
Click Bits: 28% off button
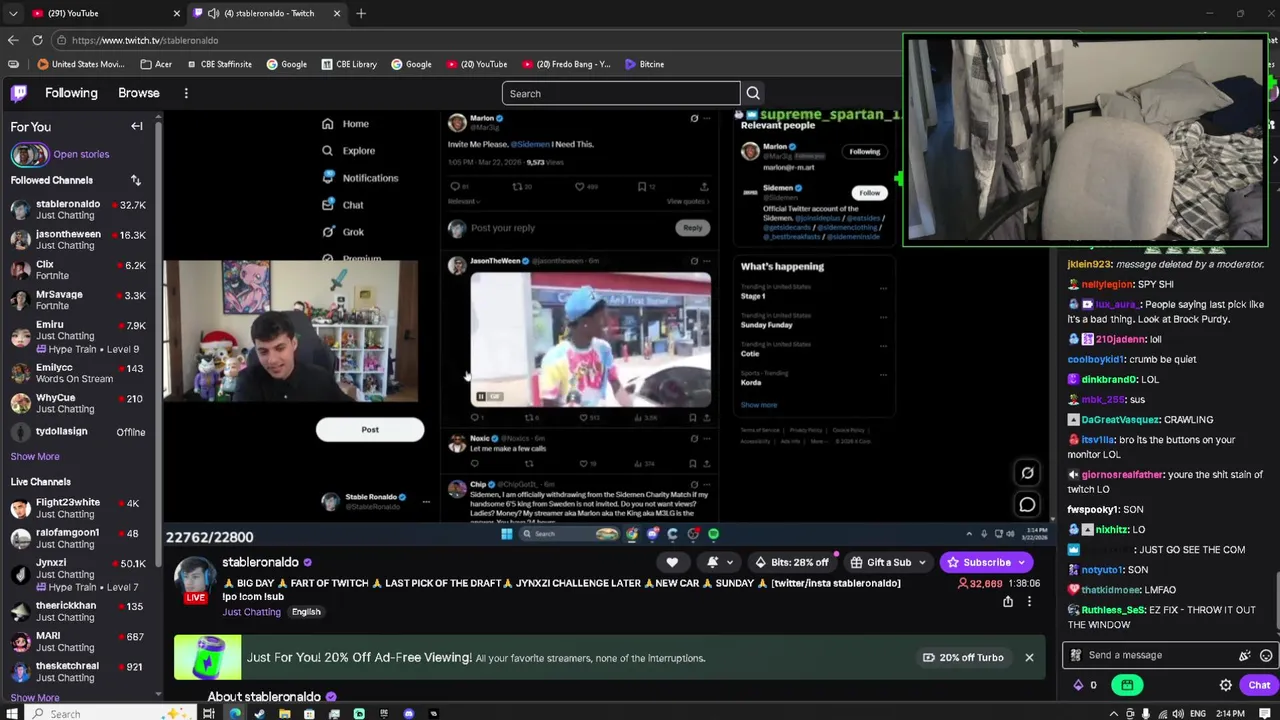[x=792, y=562]
